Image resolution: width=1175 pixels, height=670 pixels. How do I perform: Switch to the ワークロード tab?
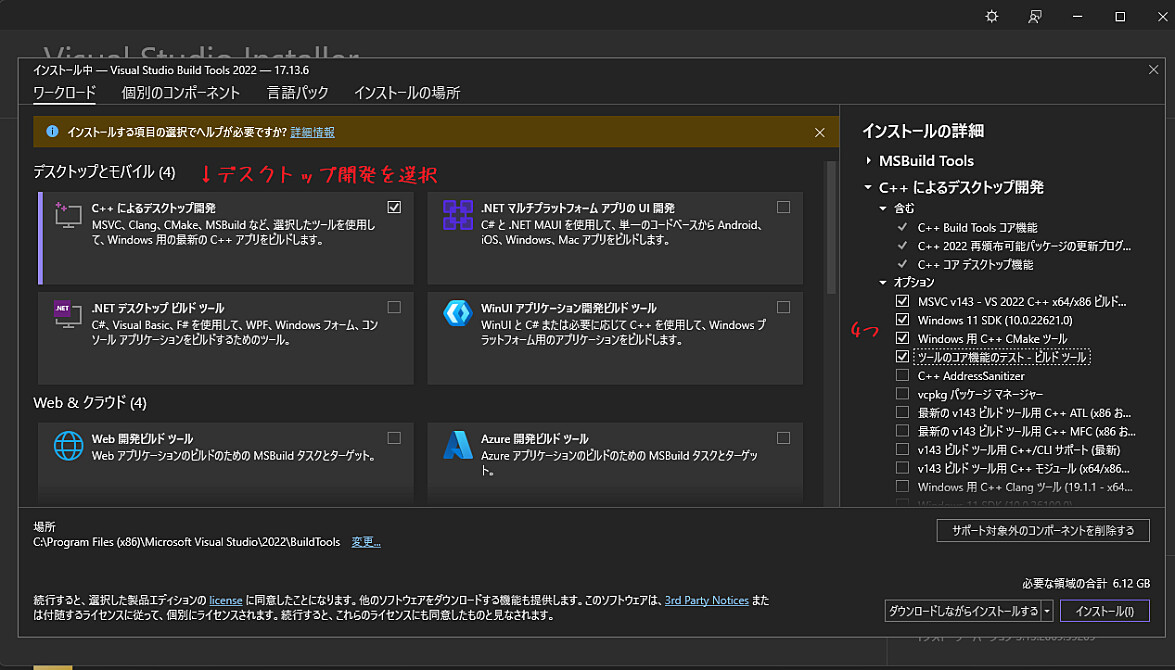pos(64,93)
